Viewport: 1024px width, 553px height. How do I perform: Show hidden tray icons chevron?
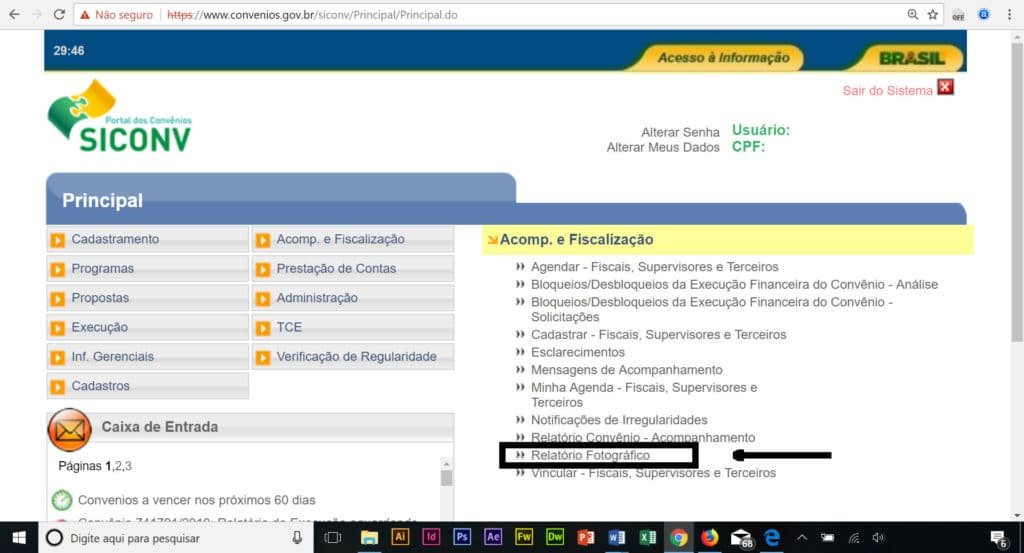802,537
